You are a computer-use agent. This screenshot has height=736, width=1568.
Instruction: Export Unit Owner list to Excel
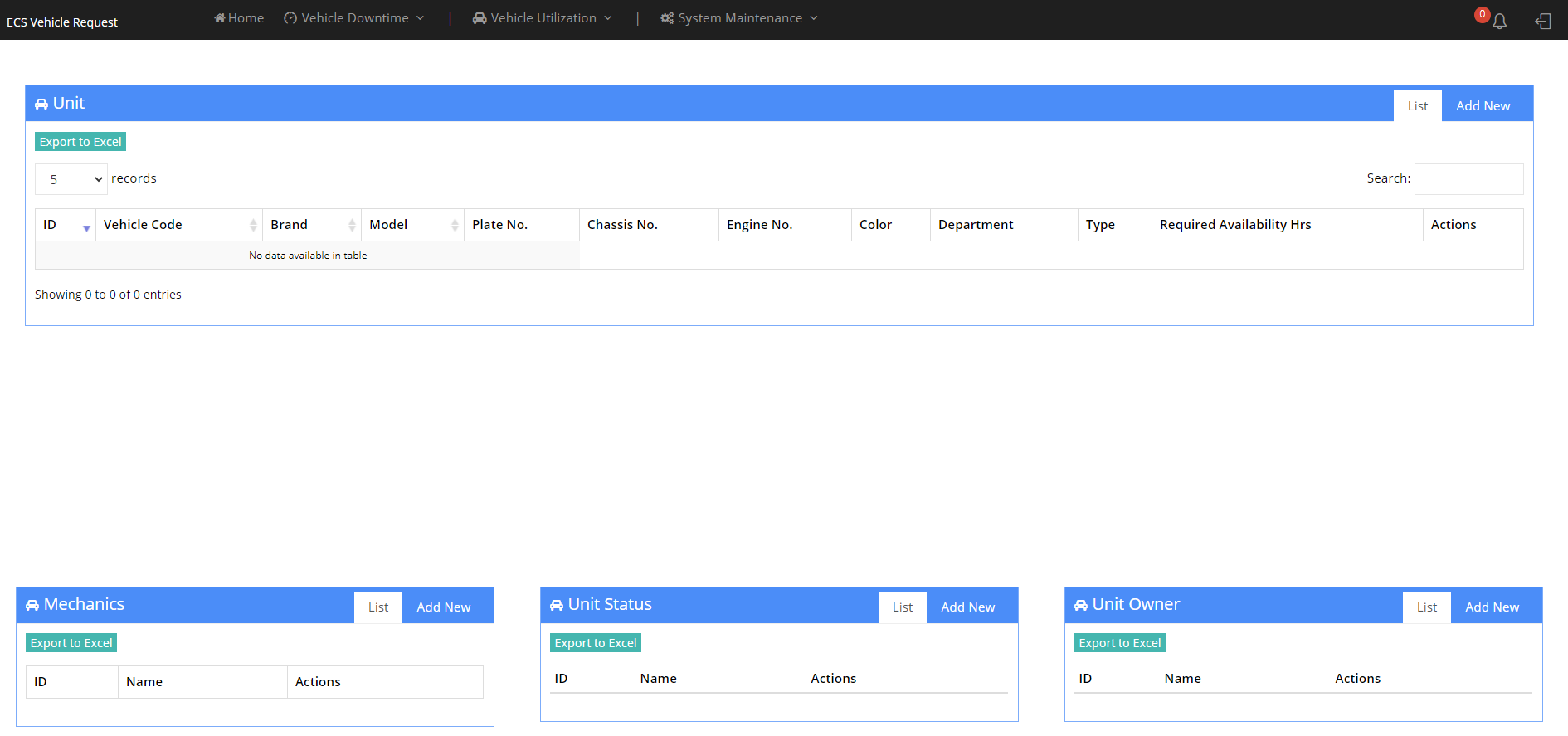point(1119,643)
